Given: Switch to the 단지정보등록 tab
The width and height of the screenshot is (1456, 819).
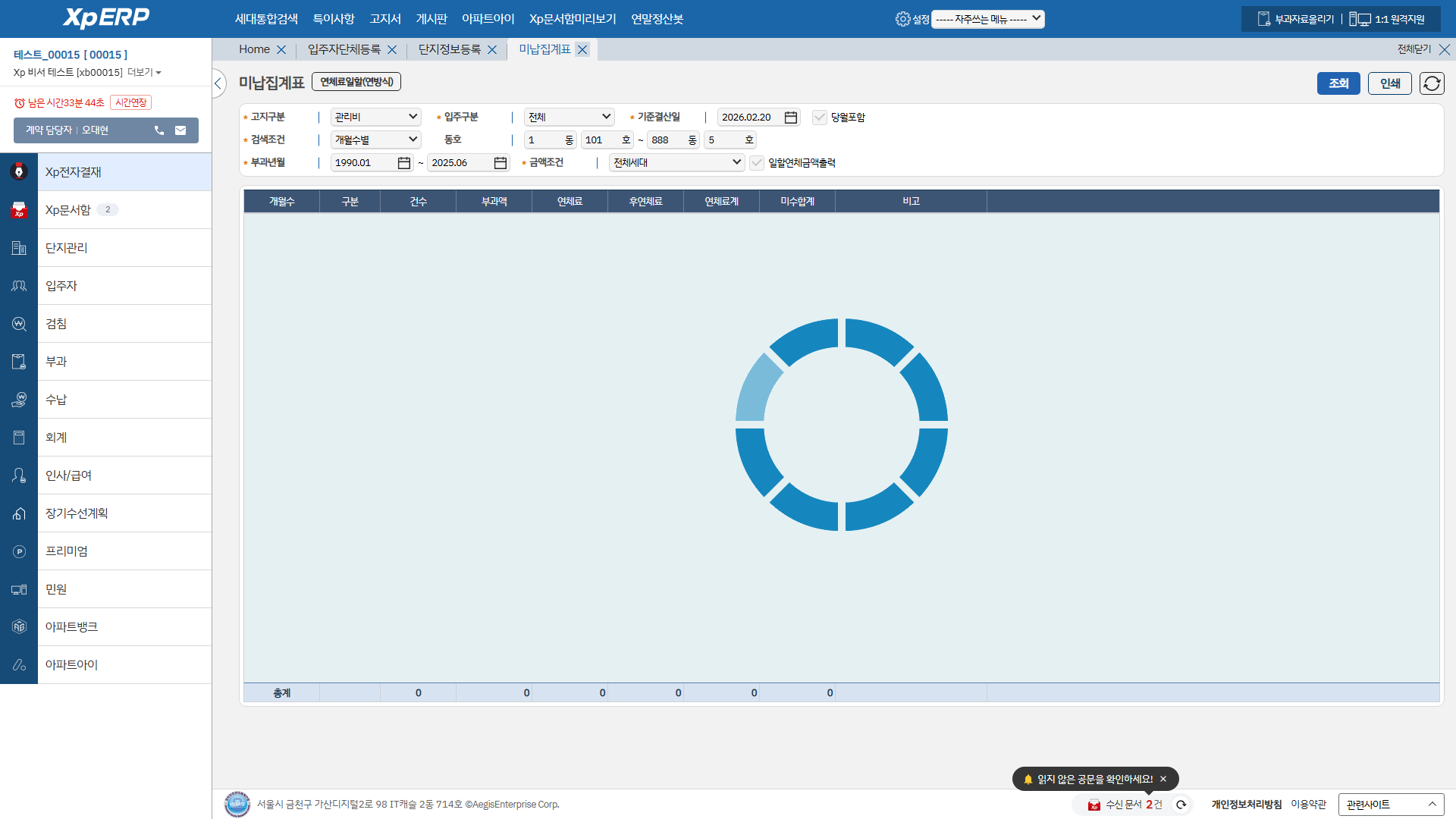Looking at the screenshot, I should (x=450, y=49).
